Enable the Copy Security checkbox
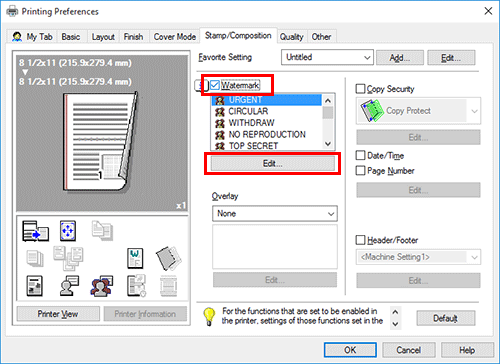500x364 pixels. pyautogui.click(x=360, y=89)
